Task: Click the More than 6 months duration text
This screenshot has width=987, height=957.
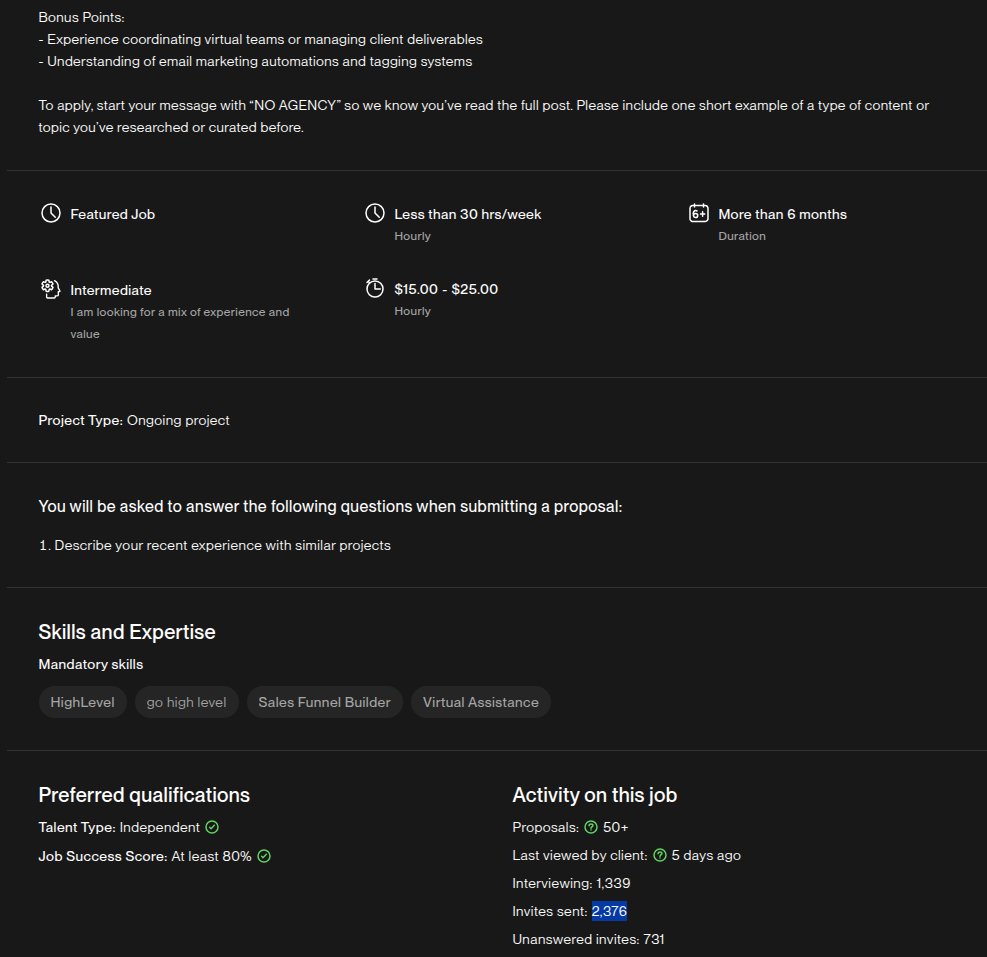Action: click(782, 214)
